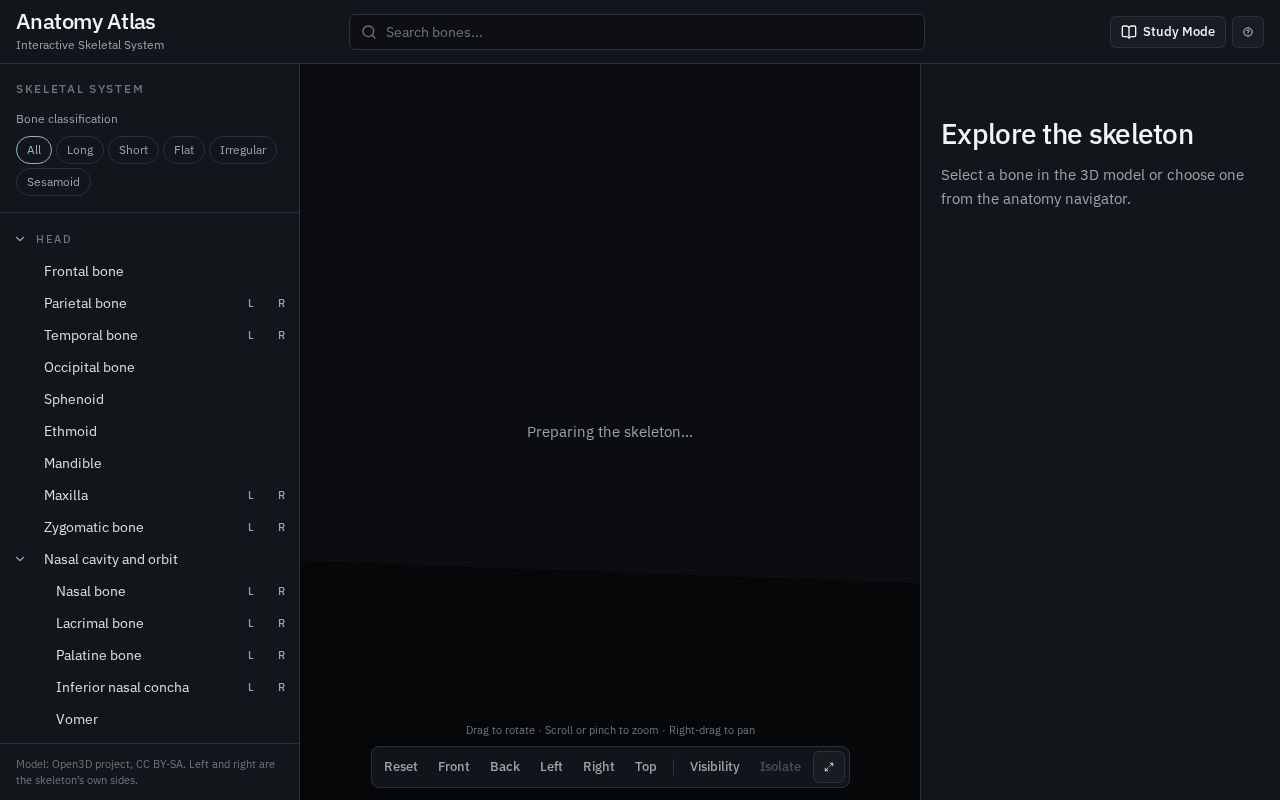This screenshot has height=800, width=1280.
Task: Switch to Front view
Action: click(454, 767)
